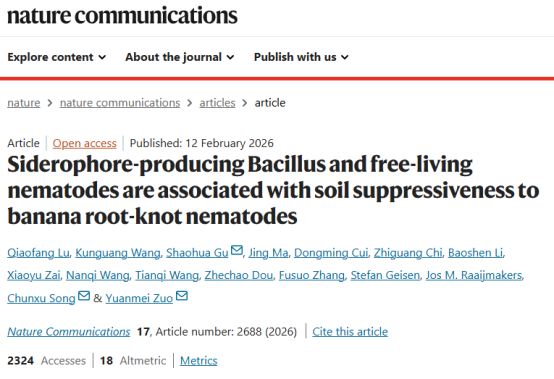Select author Fusuo Zhang

pos(312,275)
